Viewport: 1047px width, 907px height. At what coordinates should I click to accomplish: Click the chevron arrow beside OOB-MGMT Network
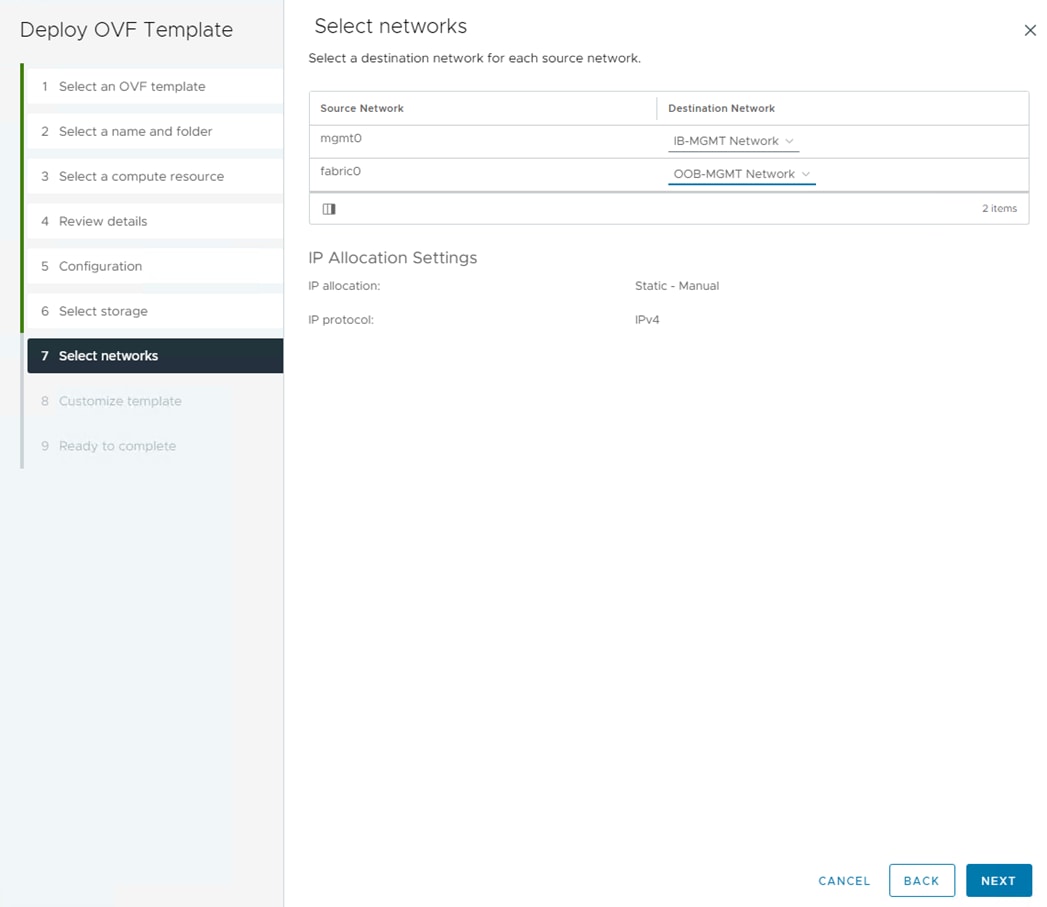tap(806, 174)
